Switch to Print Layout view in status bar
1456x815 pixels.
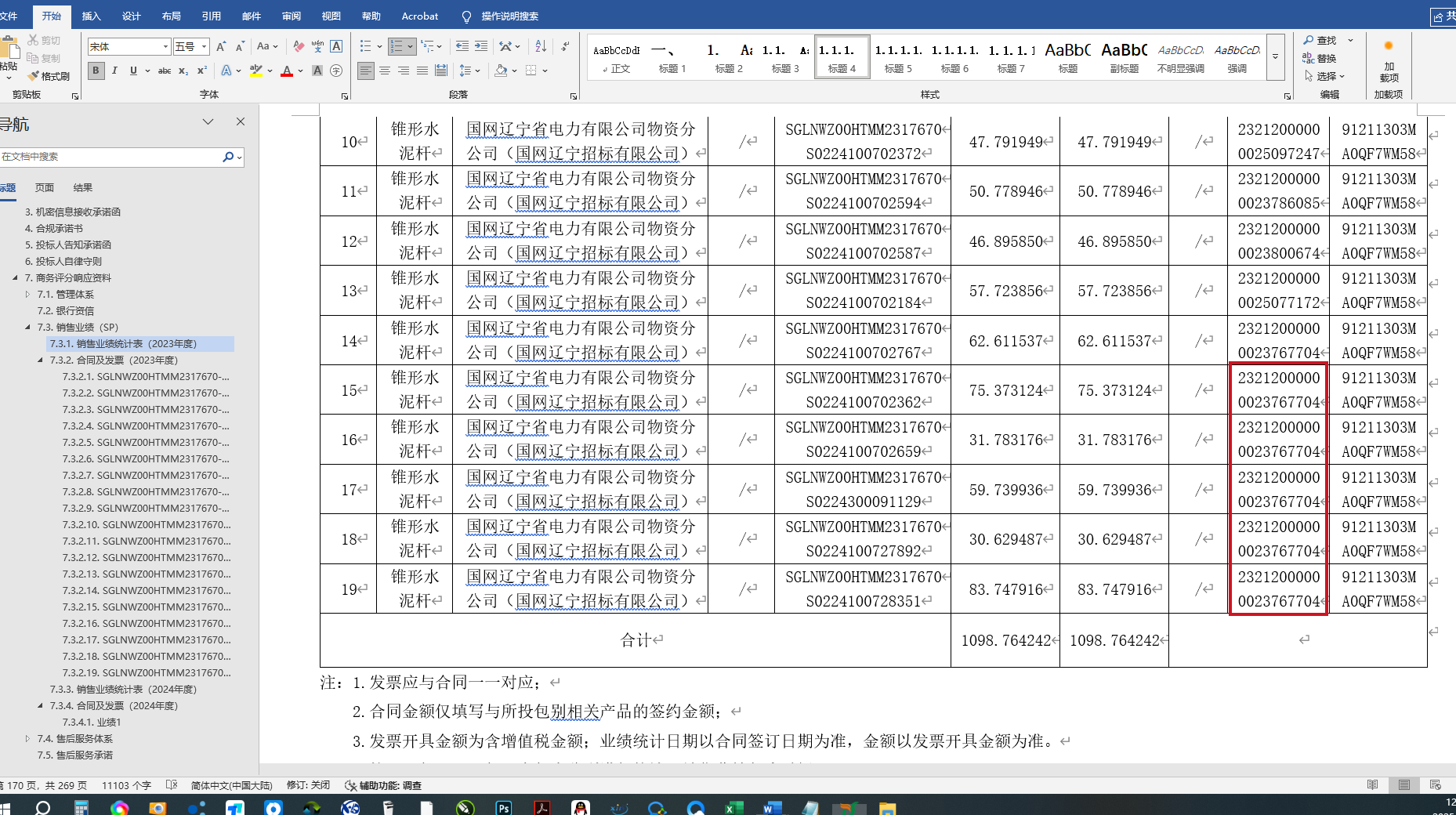(x=1403, y=785)
